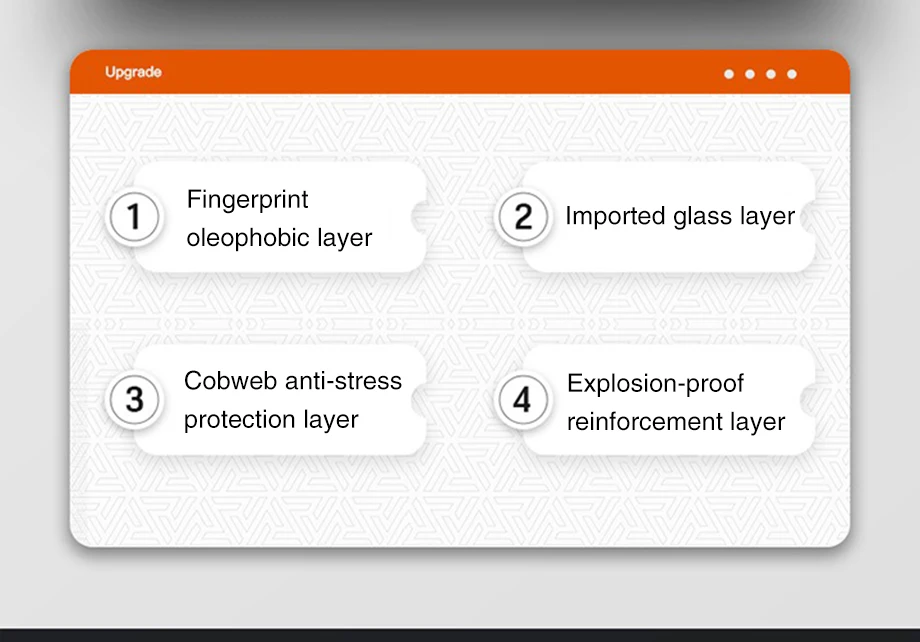Click the notch on the Cobweb card's right edge

pyautogui.click(x=420, y=400)
